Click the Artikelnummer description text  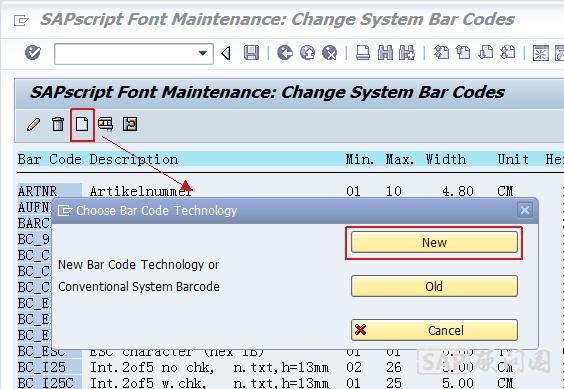coord(141,191)
